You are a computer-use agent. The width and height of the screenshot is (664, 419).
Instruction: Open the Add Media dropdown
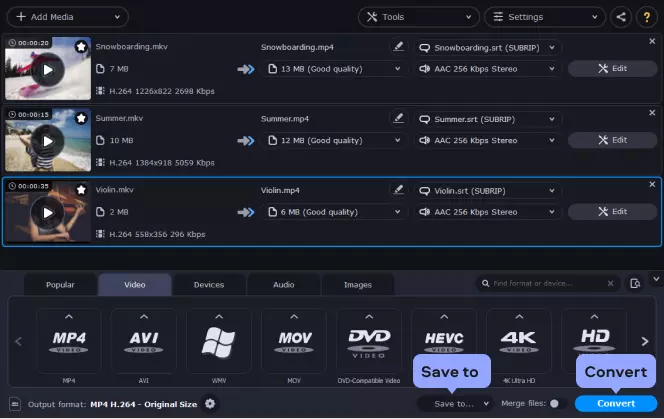67,17
